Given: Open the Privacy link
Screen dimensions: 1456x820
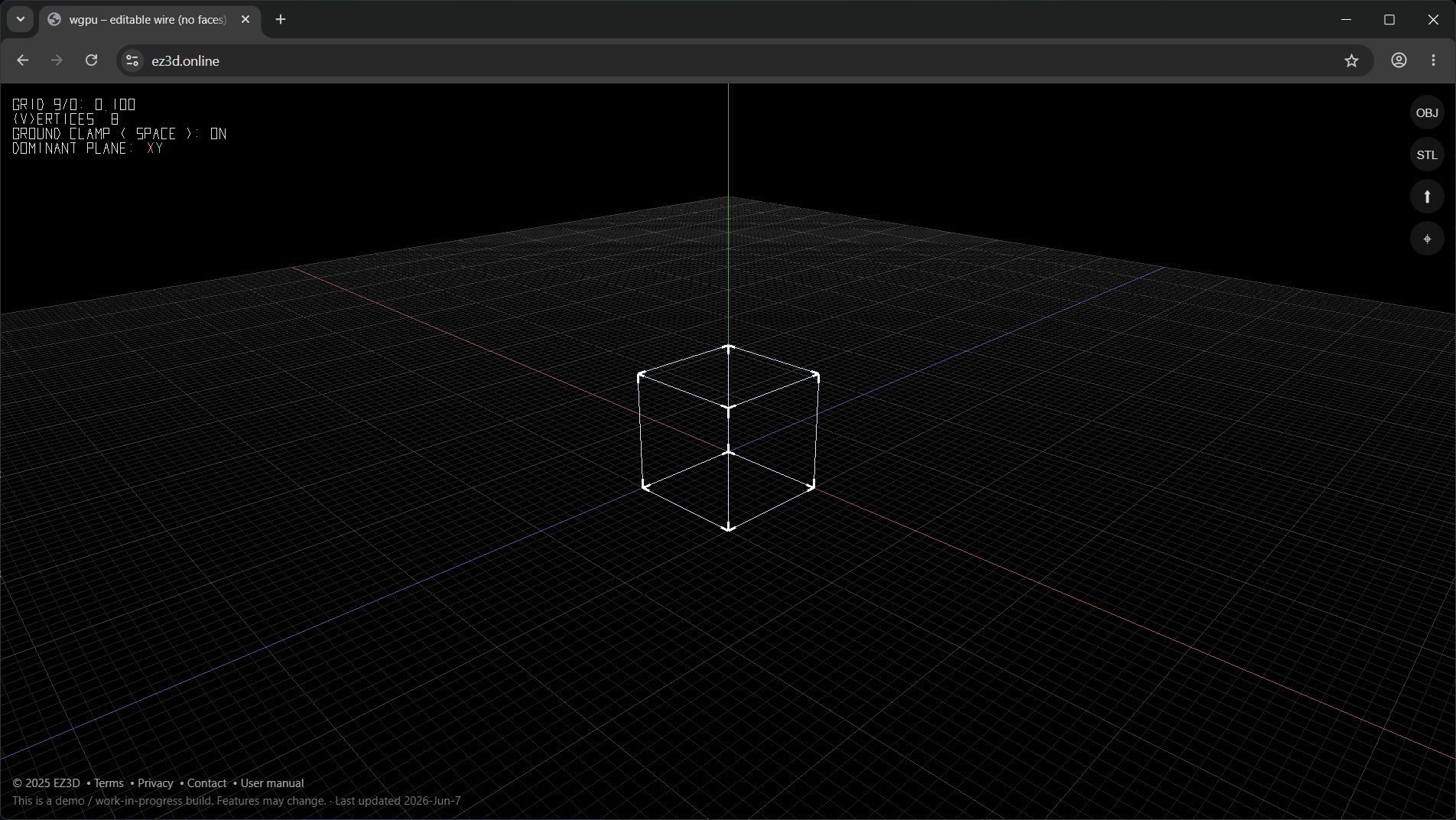Looking at the screenshot, I should click(x=155, y=783).
